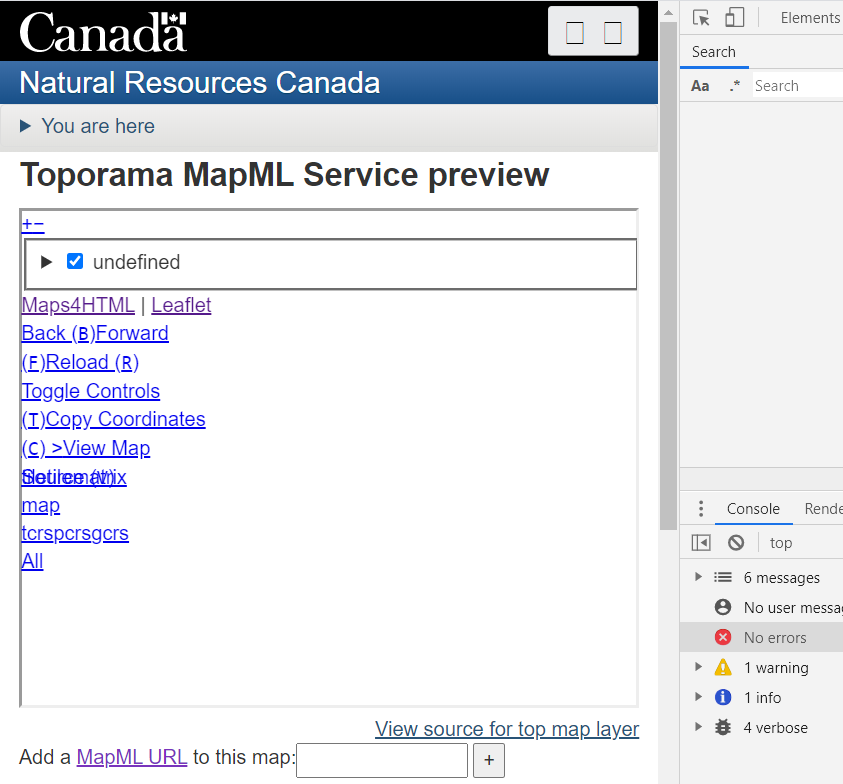Switch to the Elements tab

pos(810,17)
